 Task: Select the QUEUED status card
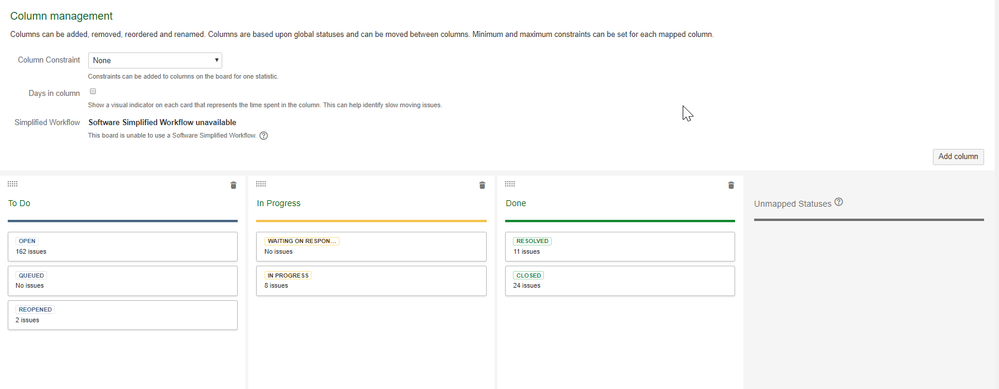[x=123, y=281]
